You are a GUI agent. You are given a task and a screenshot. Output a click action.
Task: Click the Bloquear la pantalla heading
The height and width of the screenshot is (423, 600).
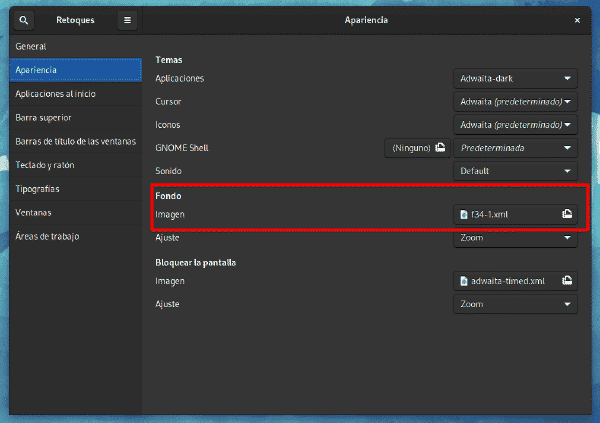[196, 263]
